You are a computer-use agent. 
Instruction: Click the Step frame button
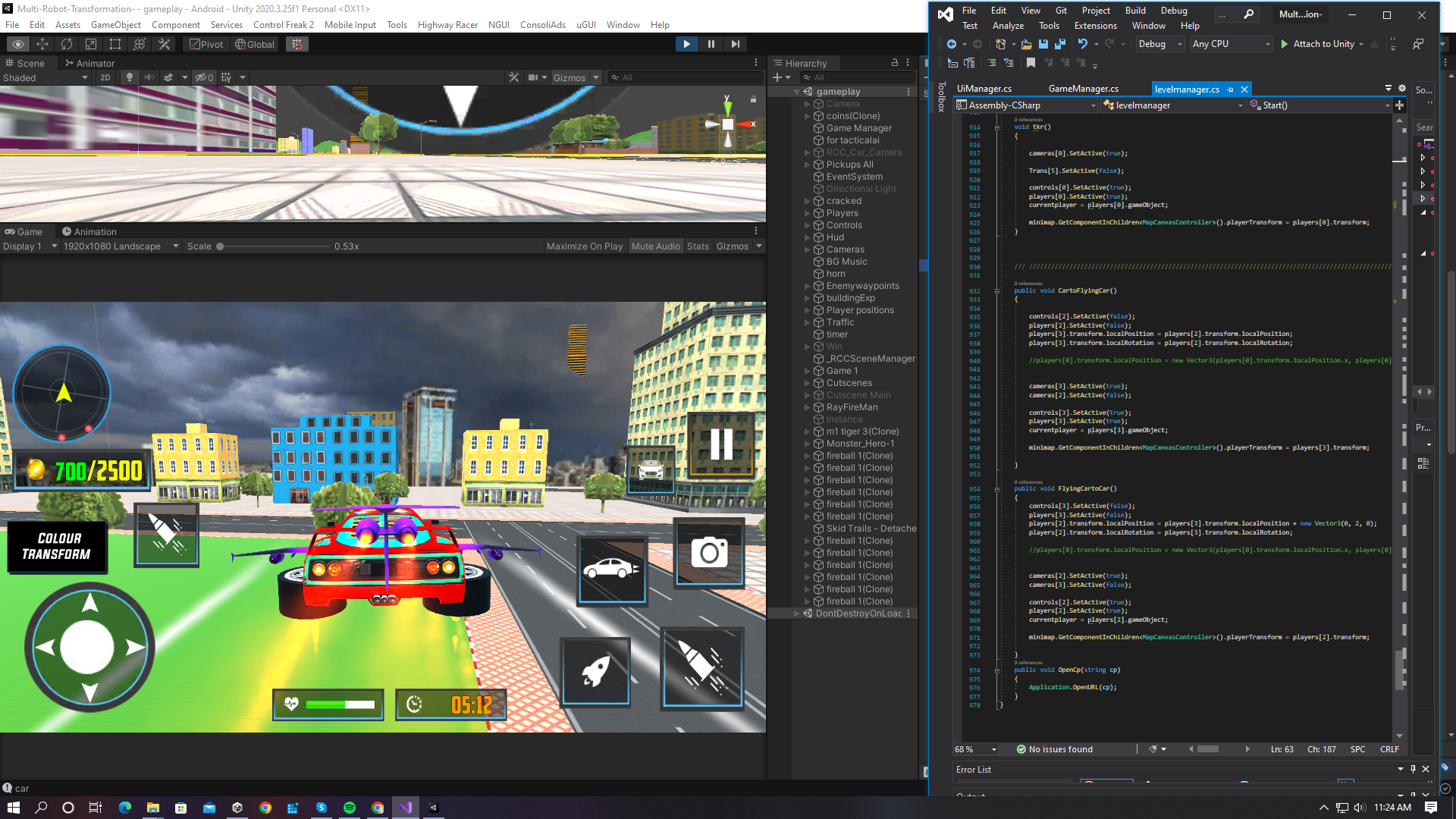click(x=735, y=44)
